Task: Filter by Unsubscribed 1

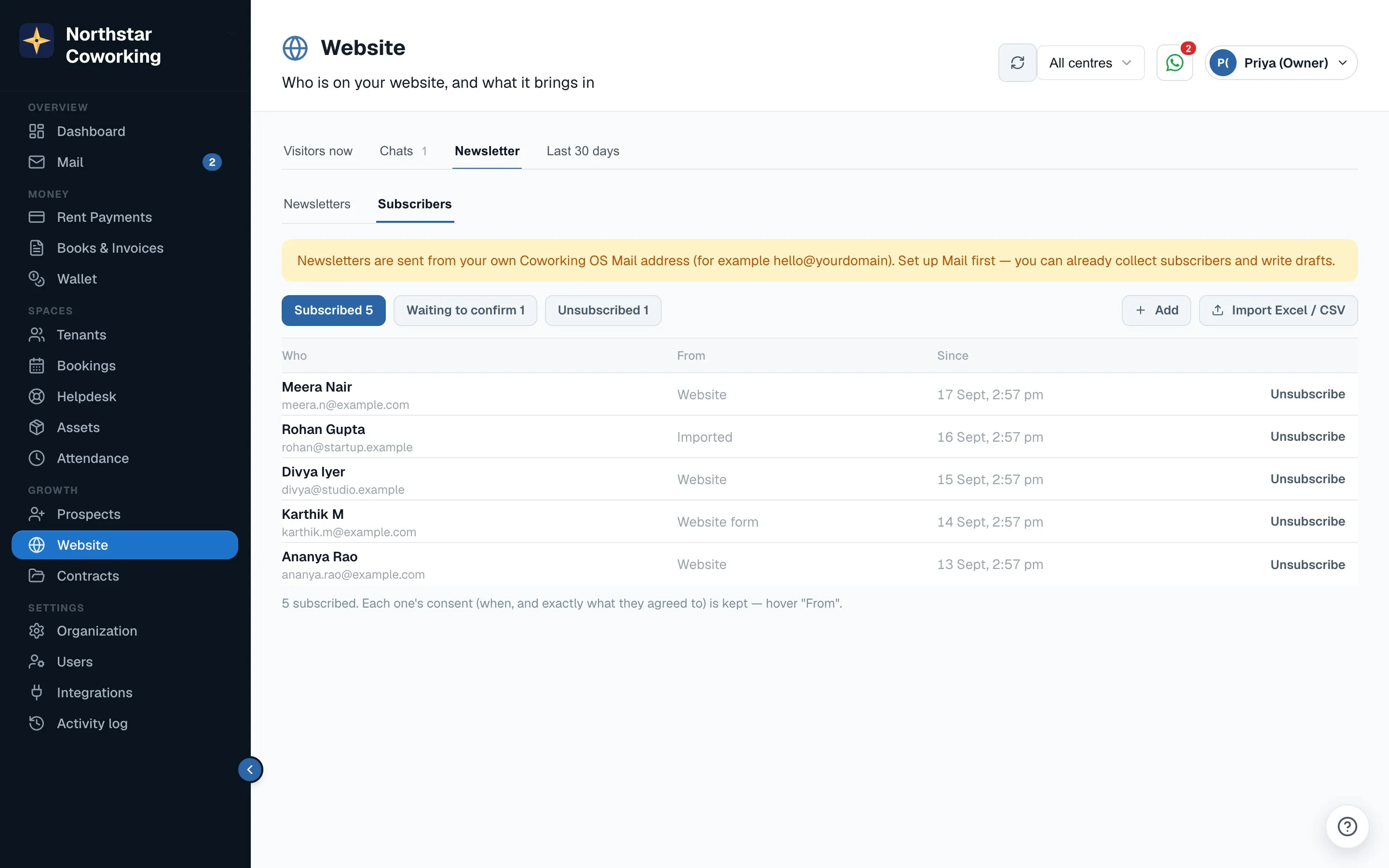Action: tap(603, 311)
